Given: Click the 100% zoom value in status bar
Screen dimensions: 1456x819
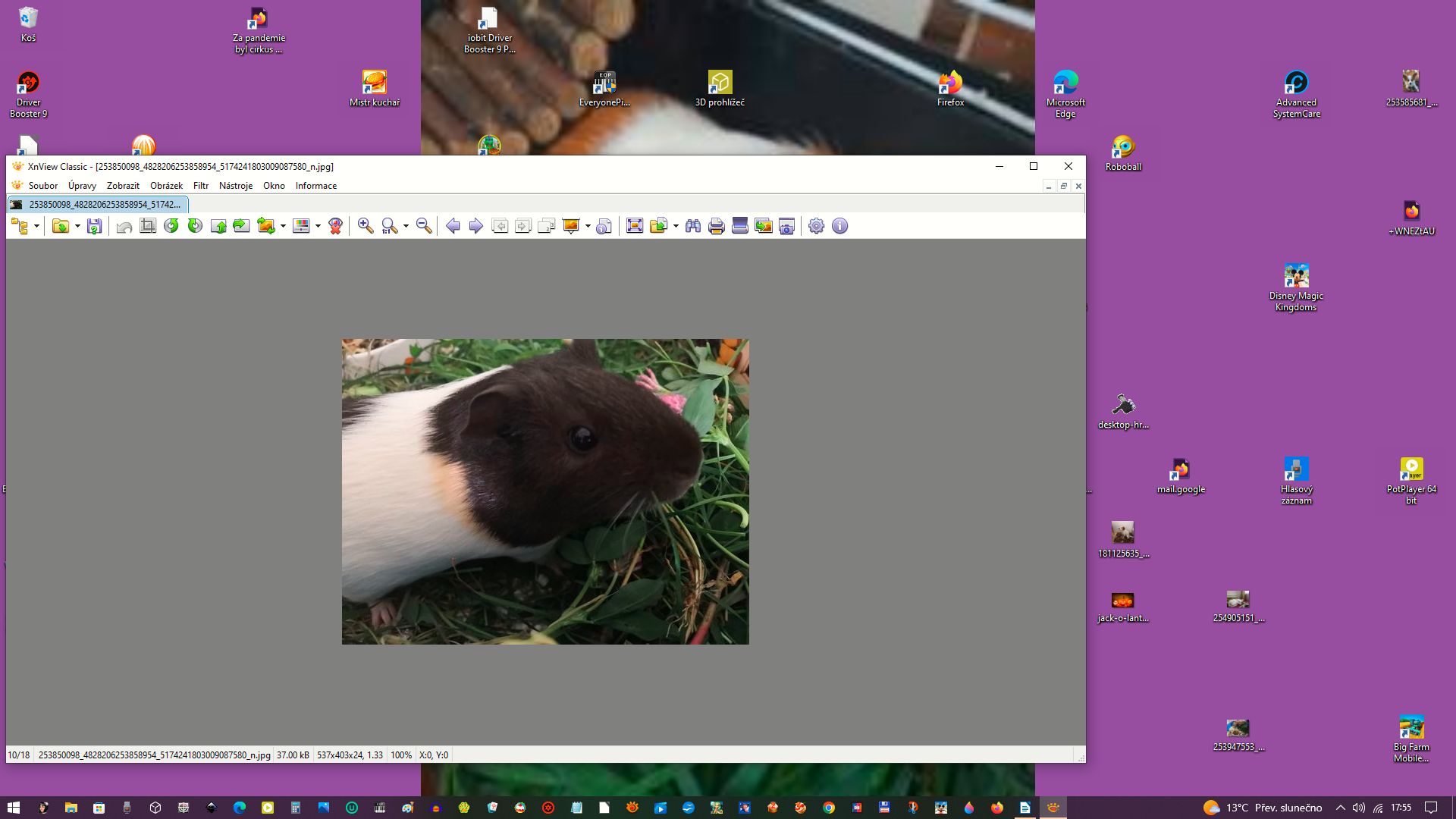Looking at the screenshot, I should 401,755.
